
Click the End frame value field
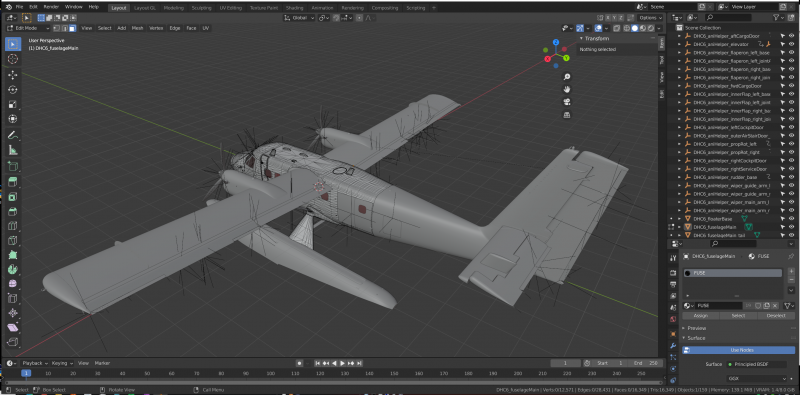pyautogui.click(x=646, y=363)
